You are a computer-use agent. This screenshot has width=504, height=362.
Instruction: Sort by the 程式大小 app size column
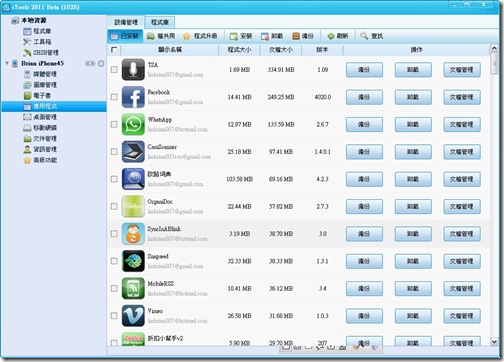pos(239,50)
